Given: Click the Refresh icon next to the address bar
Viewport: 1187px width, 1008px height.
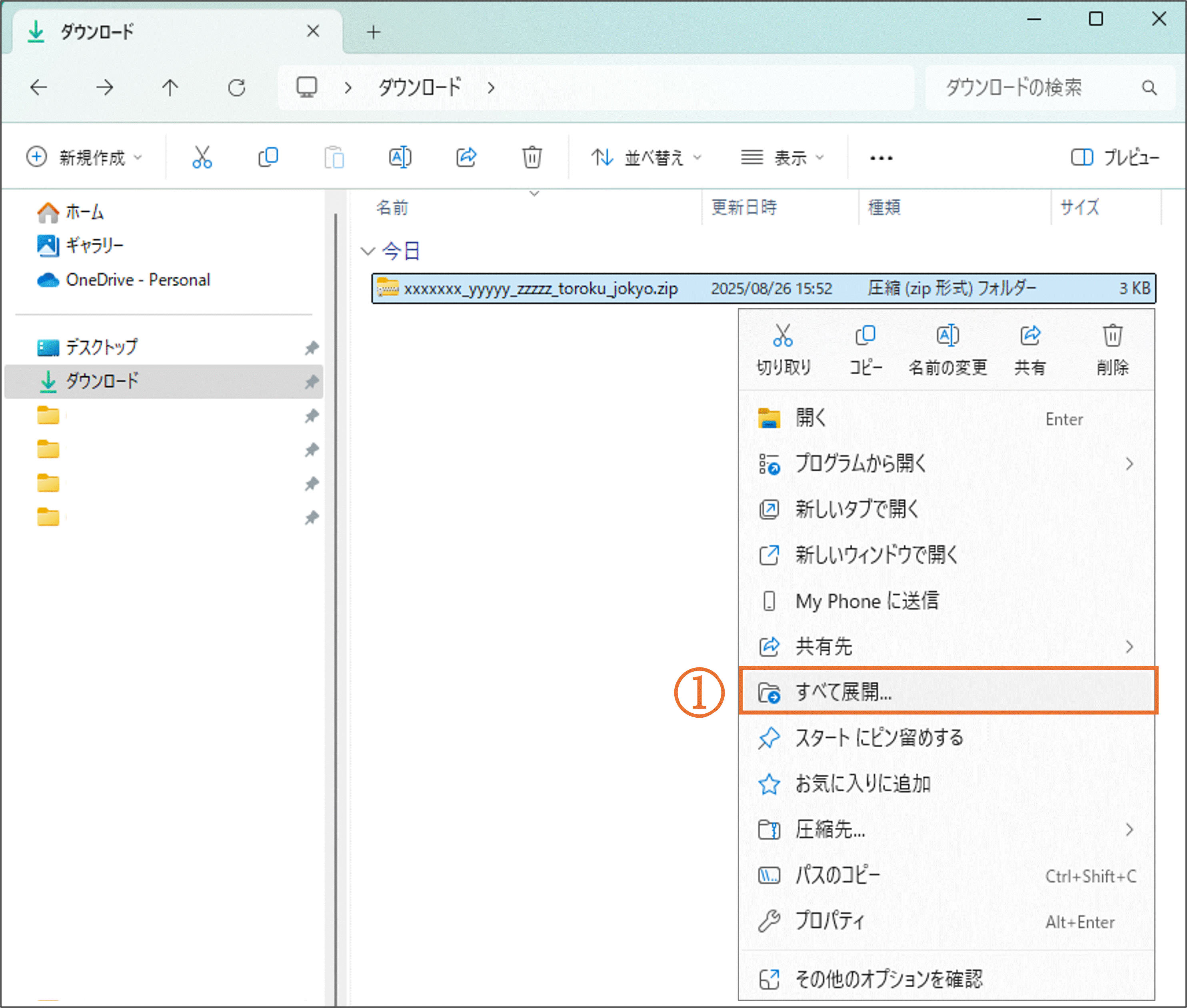Looking at the screenshot, I should [x=237, y=88].
